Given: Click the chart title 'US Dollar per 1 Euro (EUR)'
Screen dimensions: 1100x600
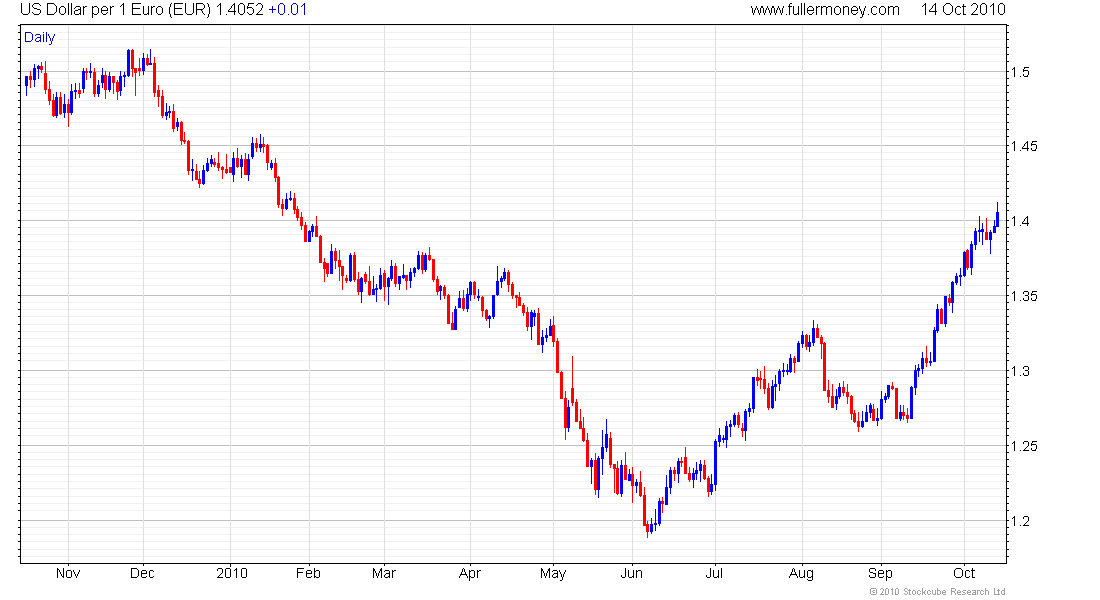Looking at the screenshot, I should coord(115,10).
